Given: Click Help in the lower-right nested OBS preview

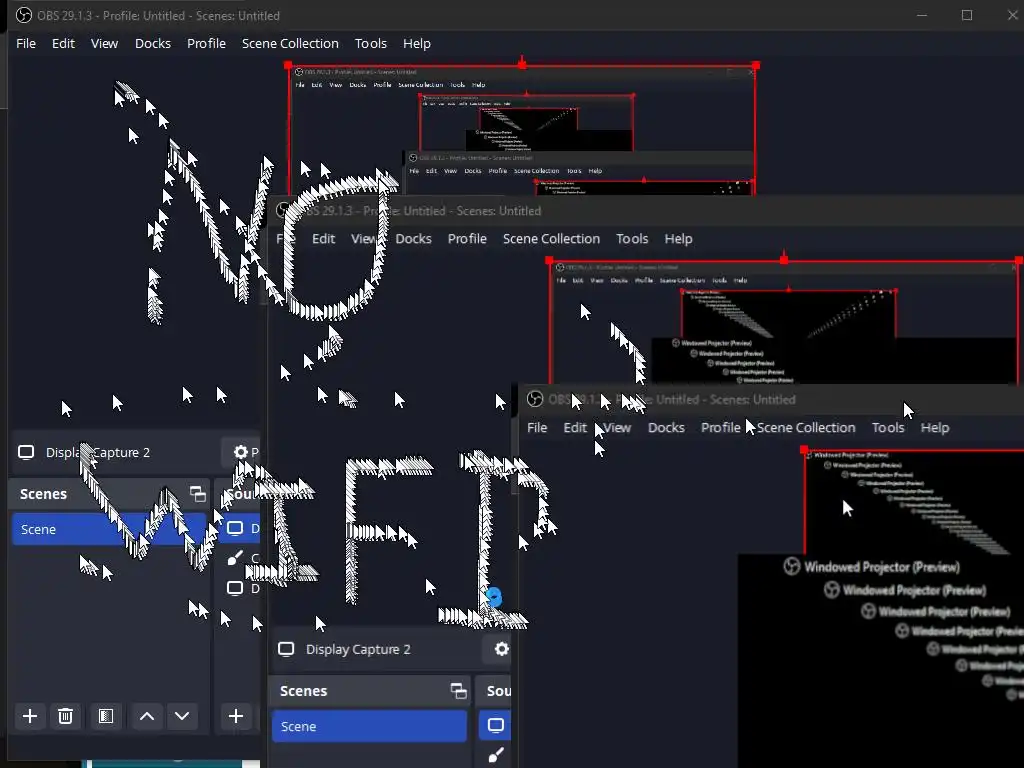Looking at the screenshot, I should click(x=935, y=427).
